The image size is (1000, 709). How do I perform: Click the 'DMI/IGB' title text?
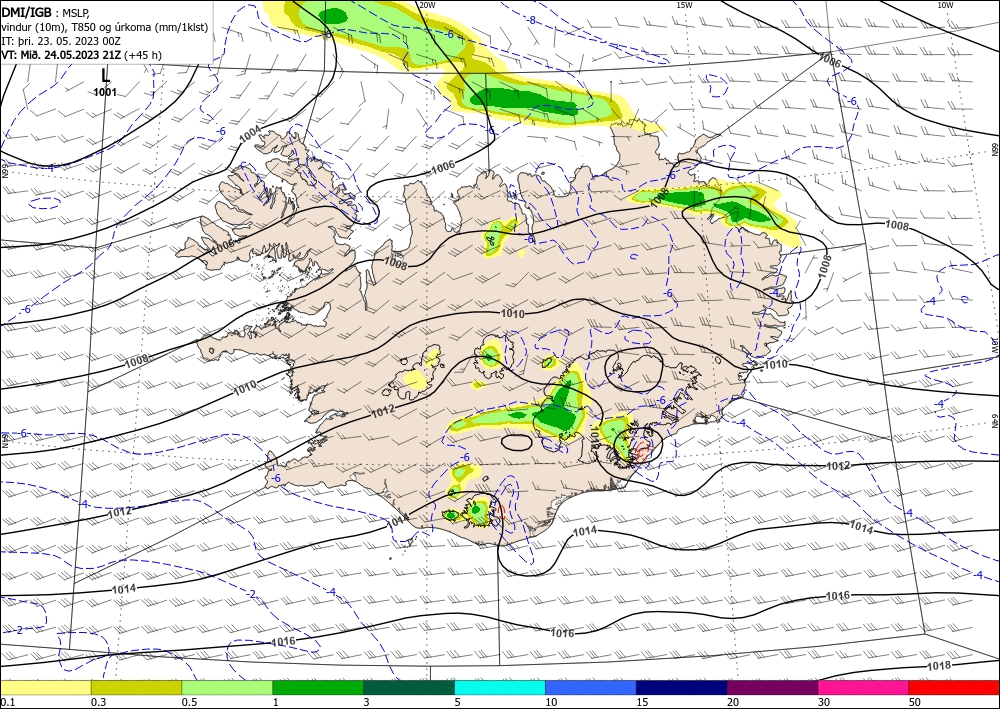27,12
